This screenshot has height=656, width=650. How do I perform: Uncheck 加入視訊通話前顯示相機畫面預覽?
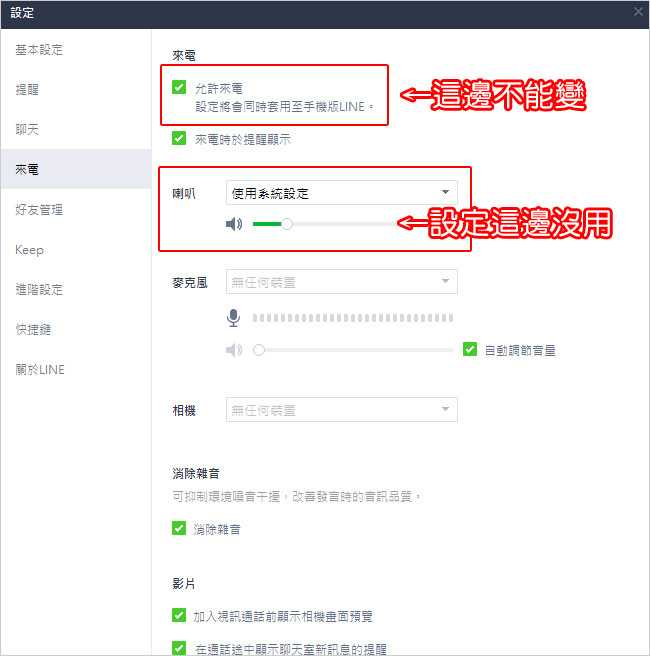pyautogui.click(x=179, y=615)
